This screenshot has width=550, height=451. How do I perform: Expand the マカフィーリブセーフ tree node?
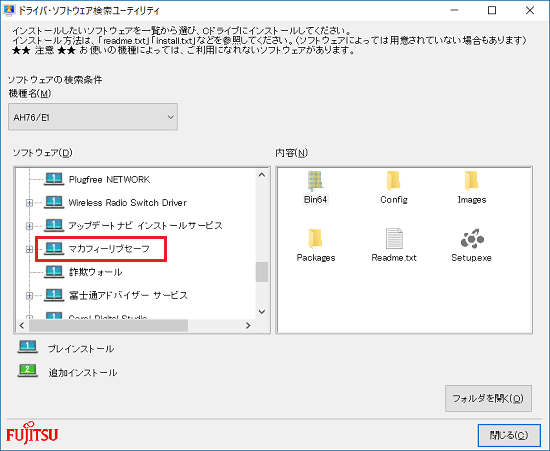click(x=29, y=249)
